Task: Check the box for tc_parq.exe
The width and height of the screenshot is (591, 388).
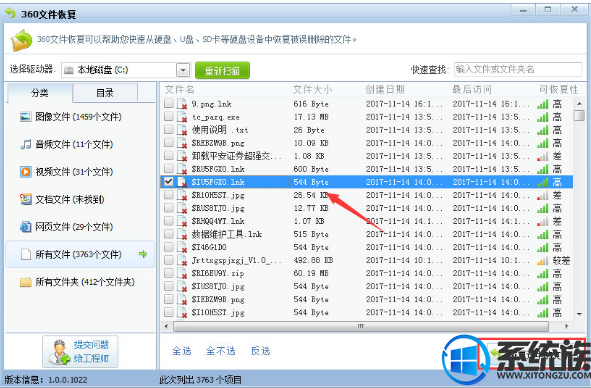Action: [x=168, y=117]
